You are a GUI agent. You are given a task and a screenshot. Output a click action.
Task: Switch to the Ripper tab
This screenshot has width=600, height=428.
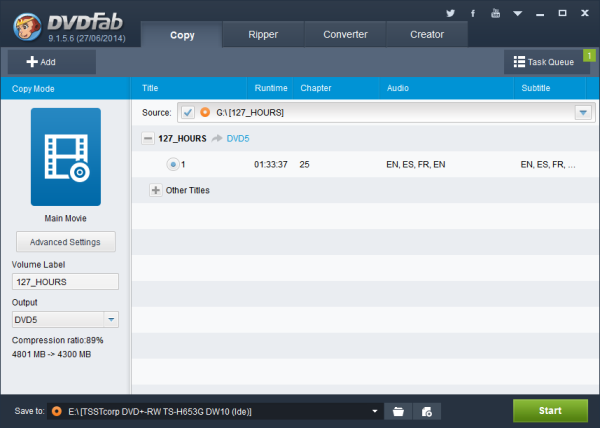tap(263, 34)
